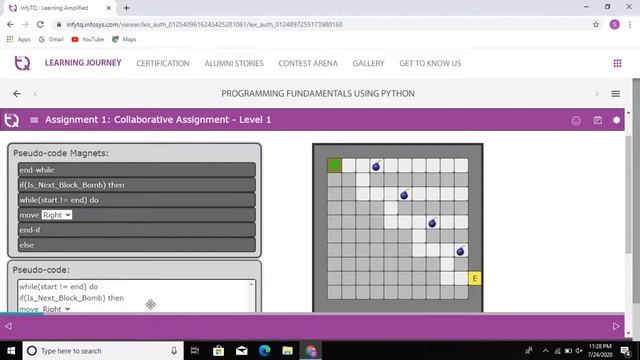Image resolution: width=640 pixels, height=360 pixels.
Task: Close the InfyTQ browser tab
Action: pos(109,8)
